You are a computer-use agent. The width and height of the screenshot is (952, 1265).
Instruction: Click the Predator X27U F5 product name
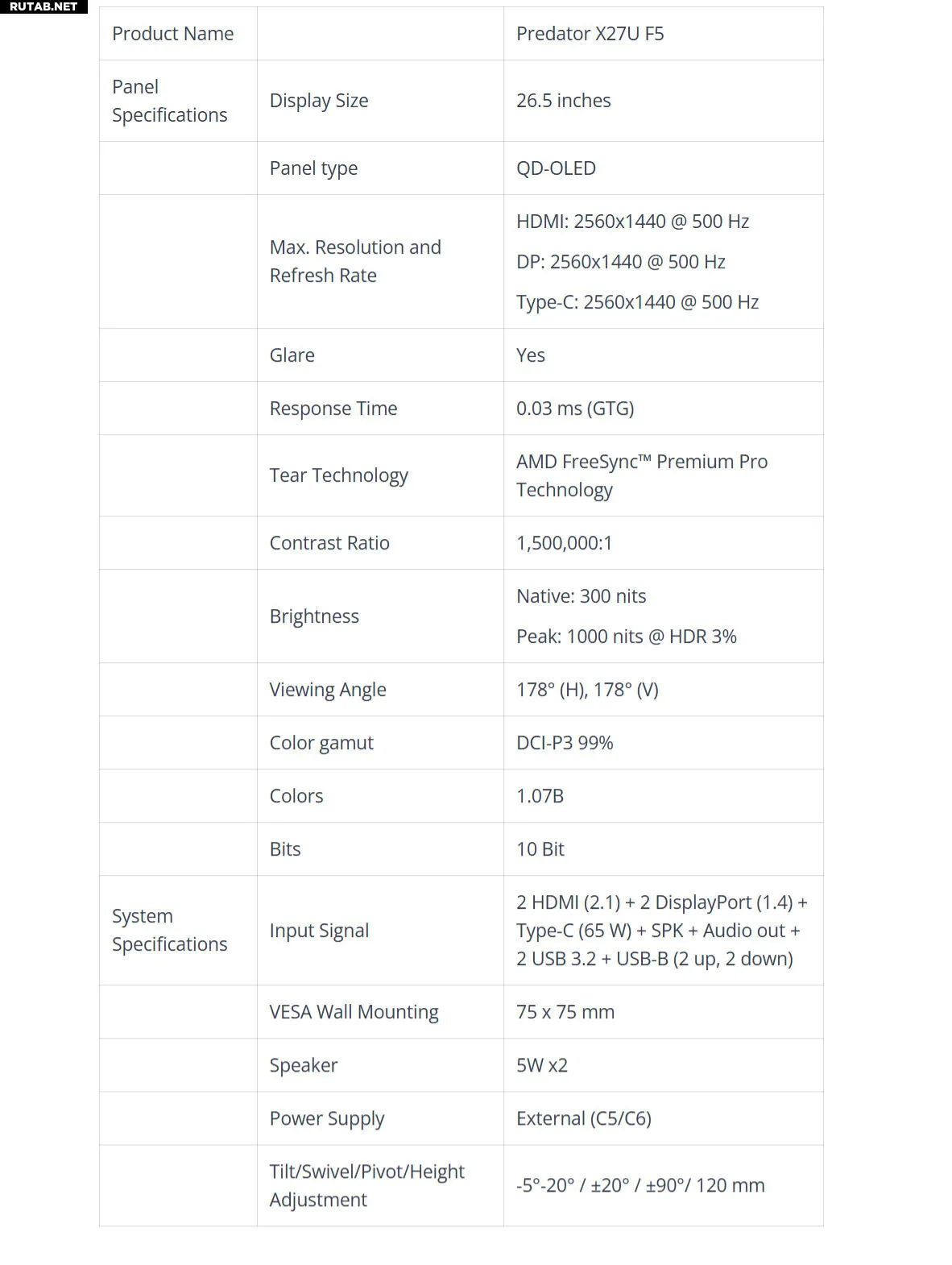[590, 34]
